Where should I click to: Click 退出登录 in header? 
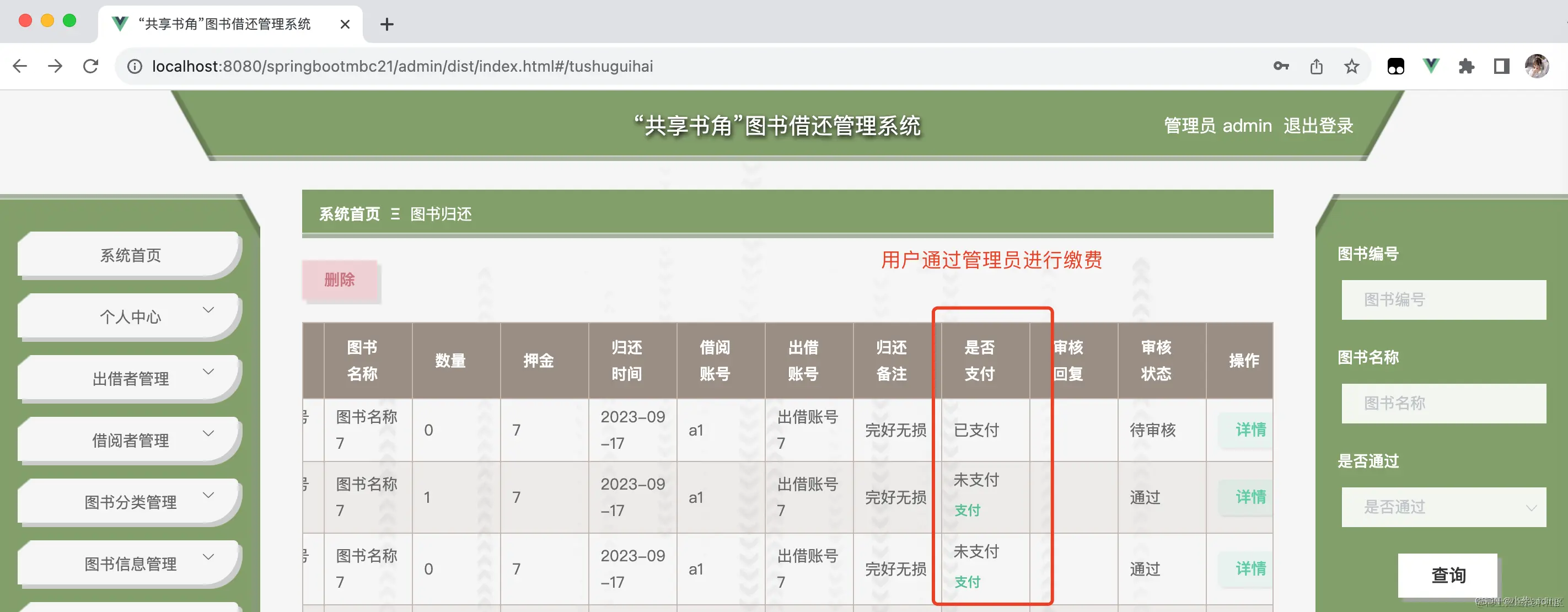tap(1318, 126)
